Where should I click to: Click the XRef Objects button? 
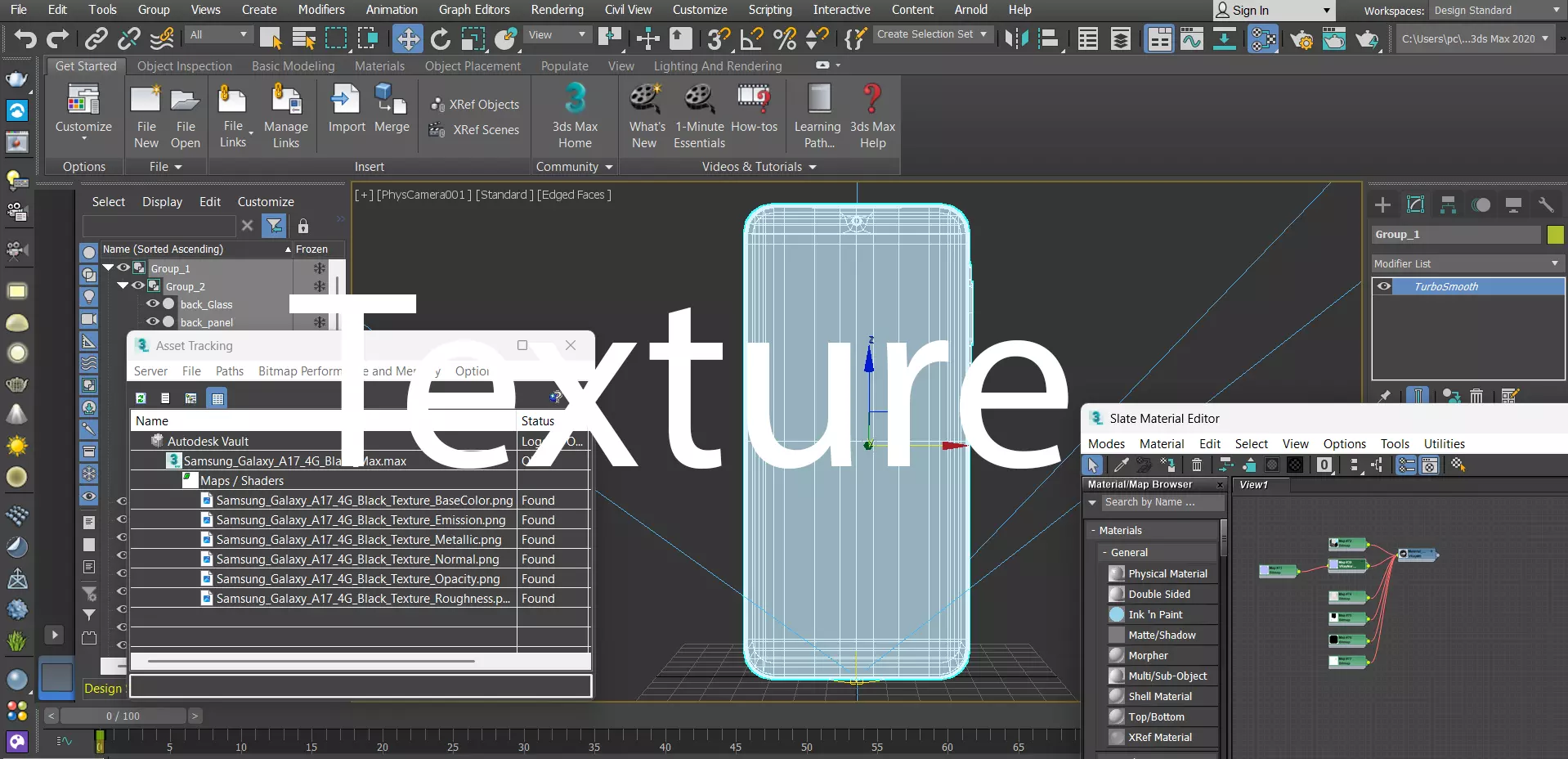tap(475, 105)
